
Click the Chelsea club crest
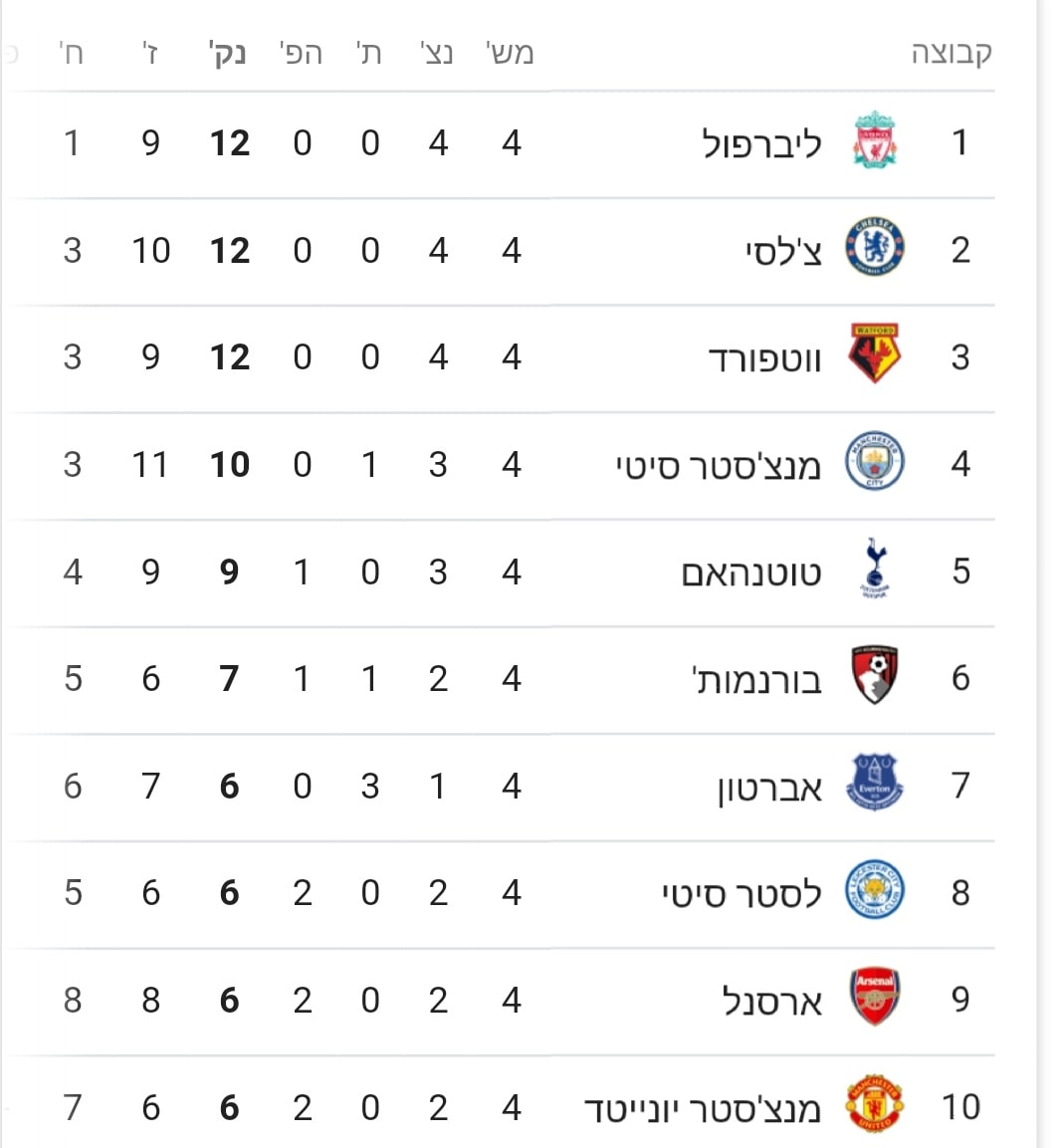click(x=875, y=247)
